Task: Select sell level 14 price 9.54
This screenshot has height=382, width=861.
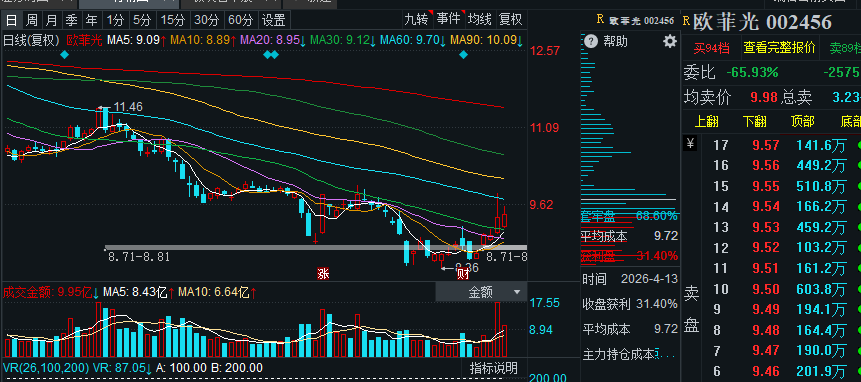Action: tap(766, 207)
